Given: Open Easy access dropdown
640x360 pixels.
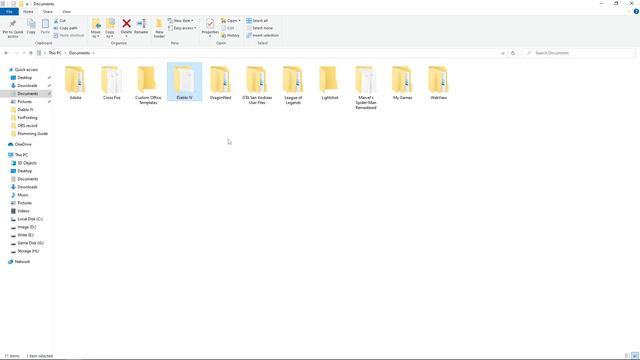Looking at the screenshot, I should pyautogui.click(x=182, y=28).
